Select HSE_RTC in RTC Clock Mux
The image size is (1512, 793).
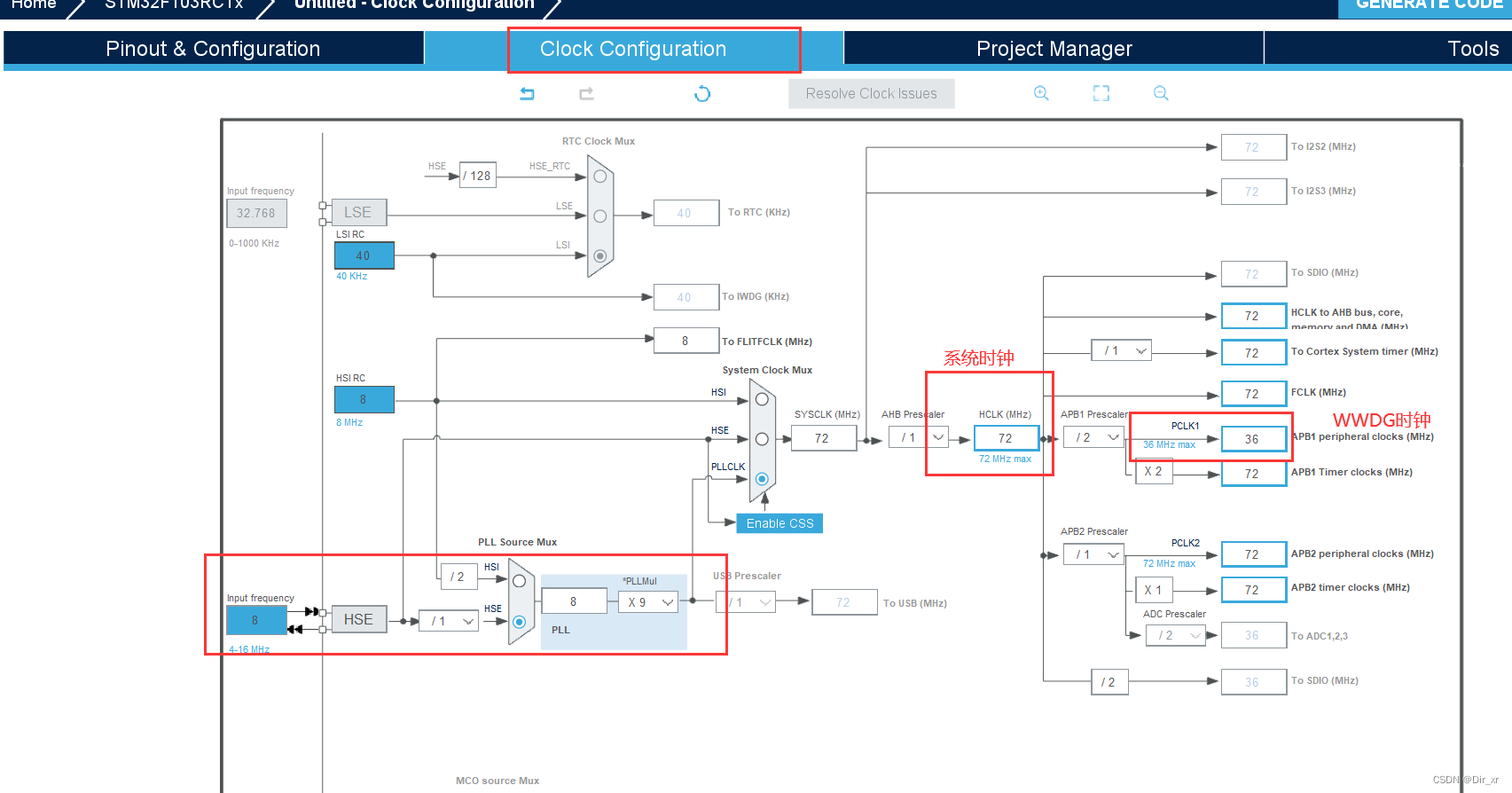600,177
